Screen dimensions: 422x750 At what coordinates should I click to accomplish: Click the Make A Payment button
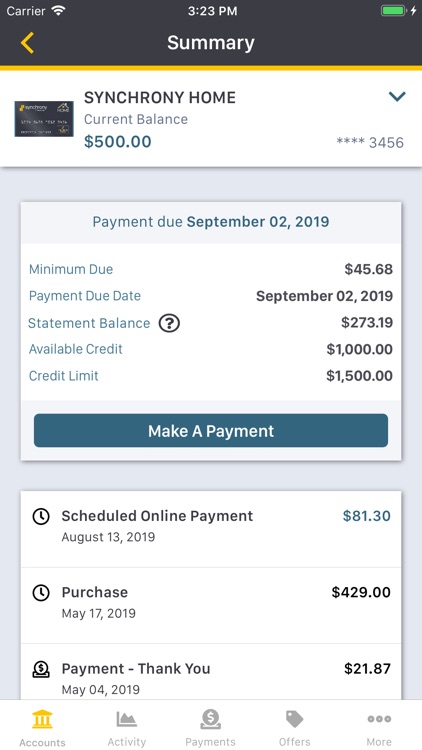pos(211,430)
